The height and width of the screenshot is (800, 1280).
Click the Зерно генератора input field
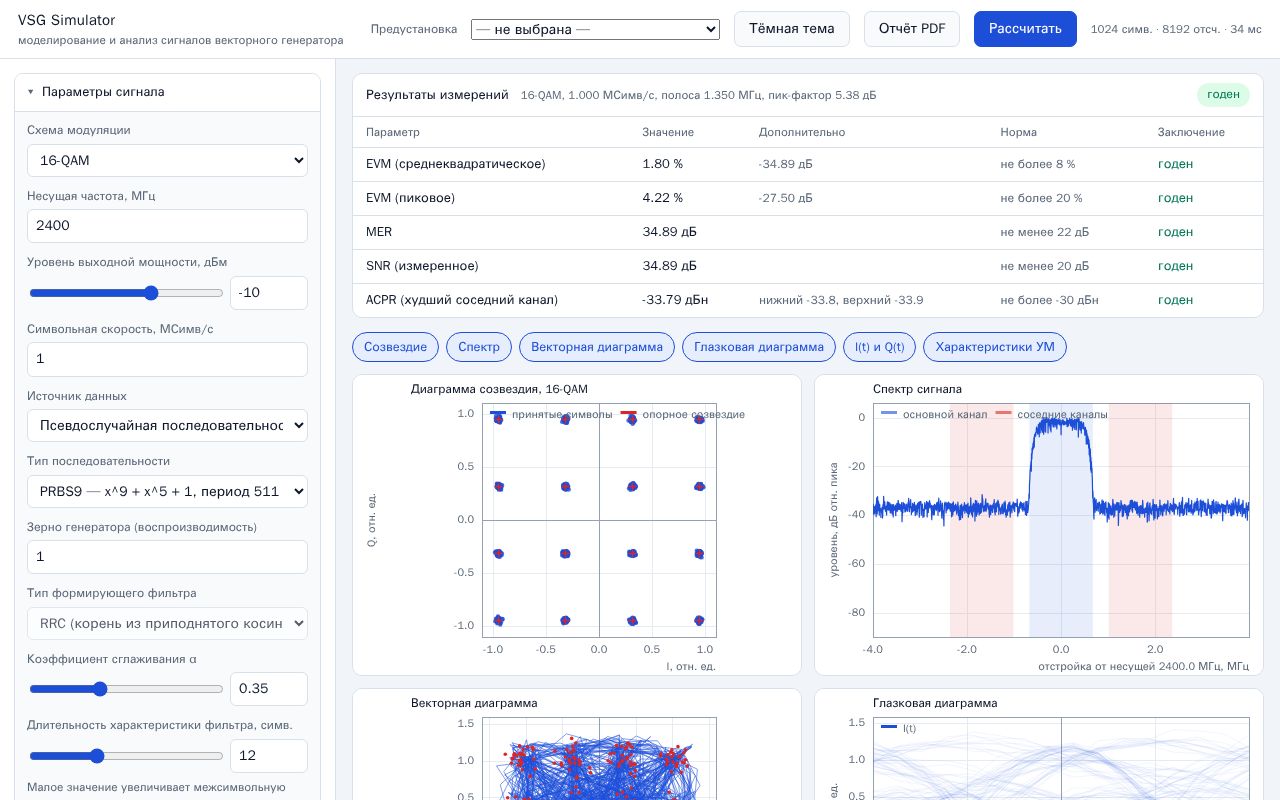[167, 557]
